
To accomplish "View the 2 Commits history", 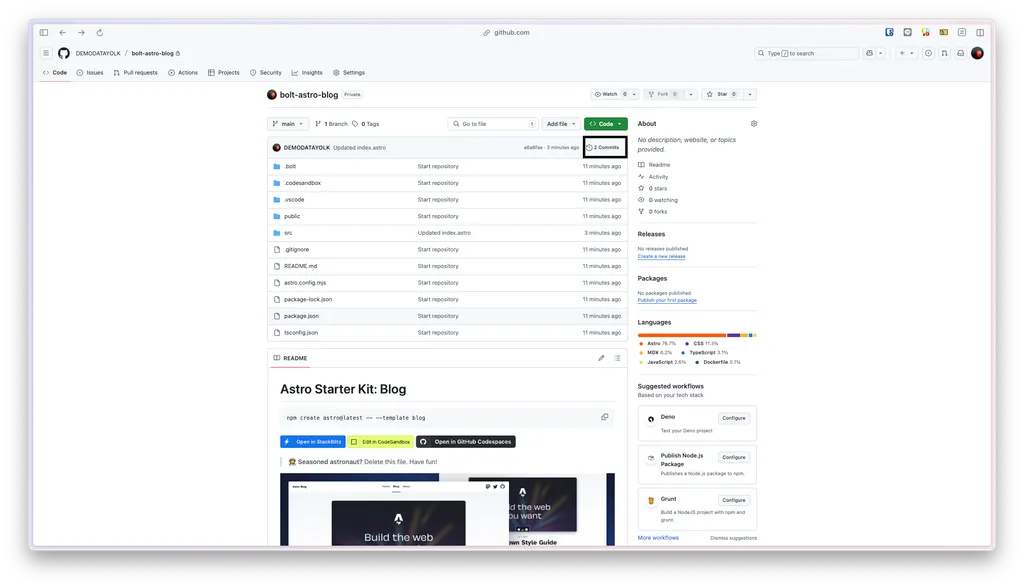I will coord(602,148).
